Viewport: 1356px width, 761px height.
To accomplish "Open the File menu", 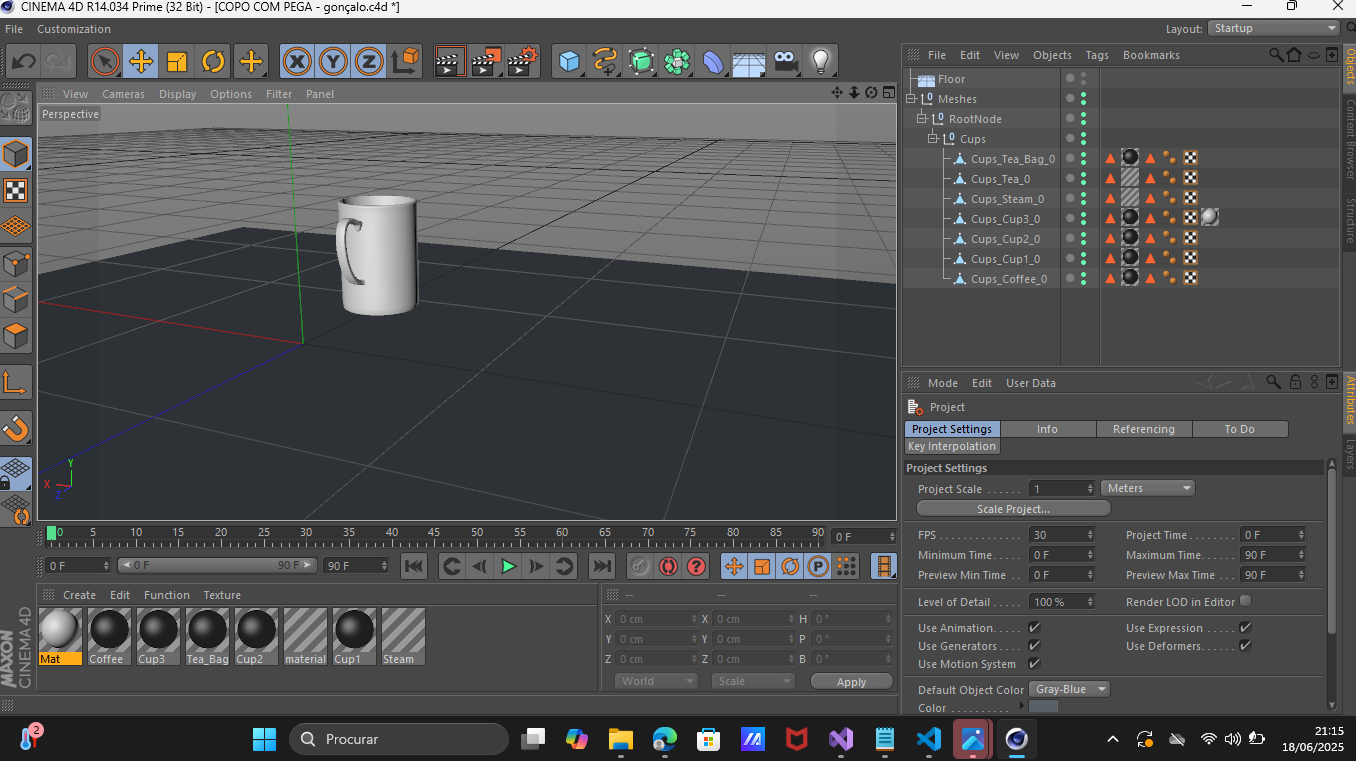I will tap(14, 29).
